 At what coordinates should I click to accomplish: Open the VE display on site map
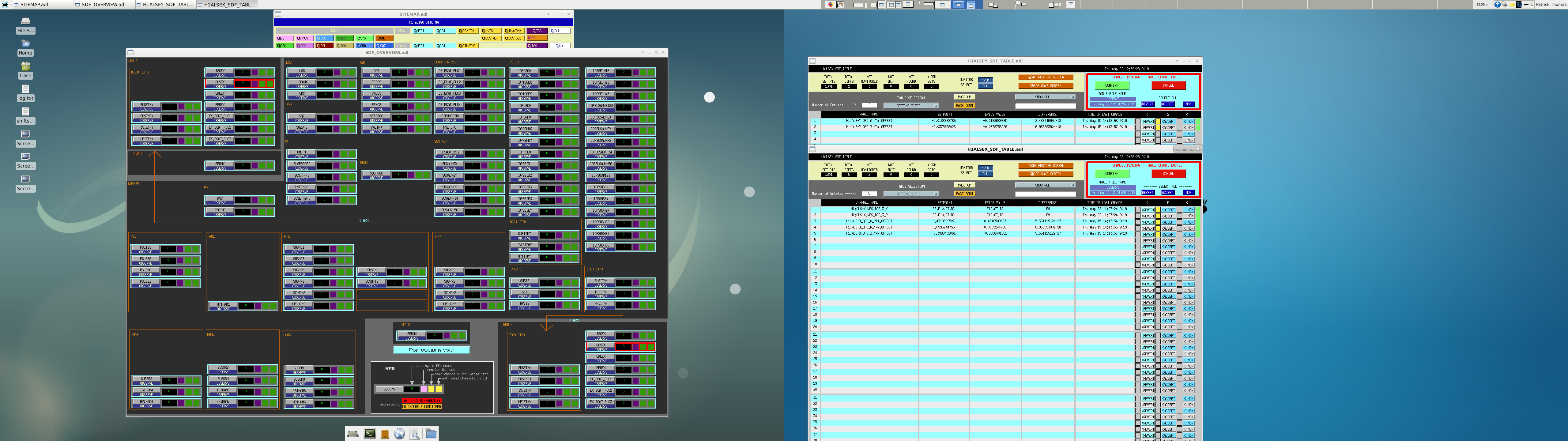click(284, 38)
